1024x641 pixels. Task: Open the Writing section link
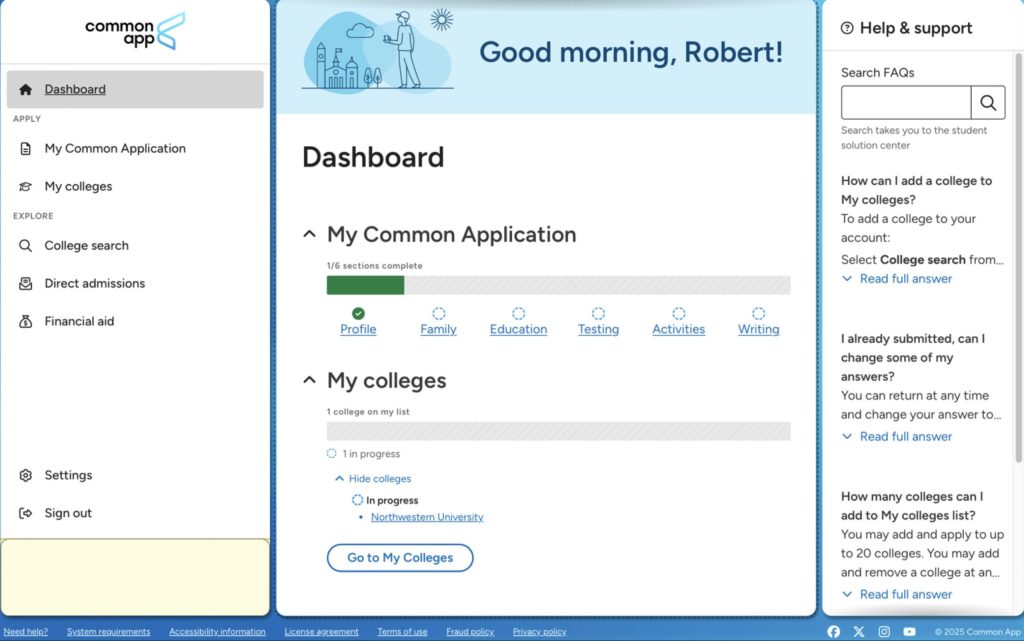(x=758, y=330)
